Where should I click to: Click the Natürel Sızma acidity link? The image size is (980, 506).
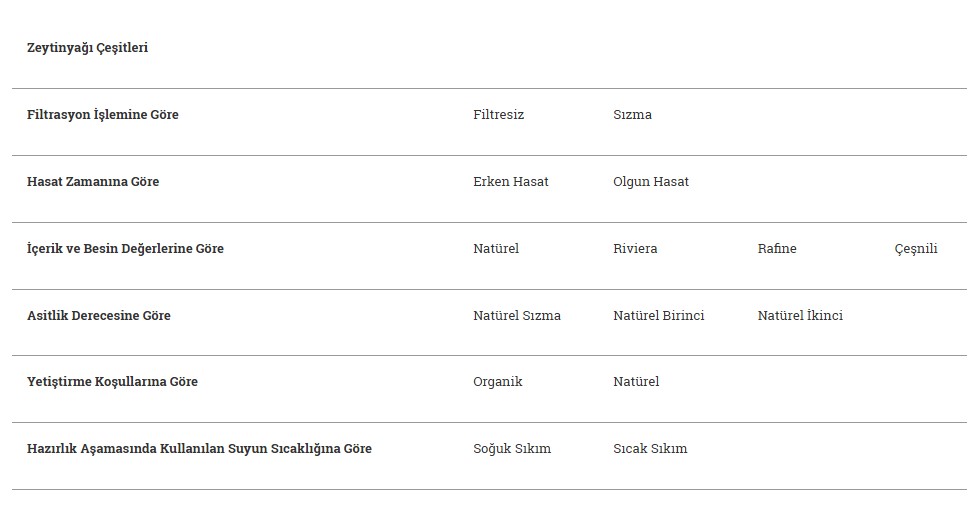[517, 315]
